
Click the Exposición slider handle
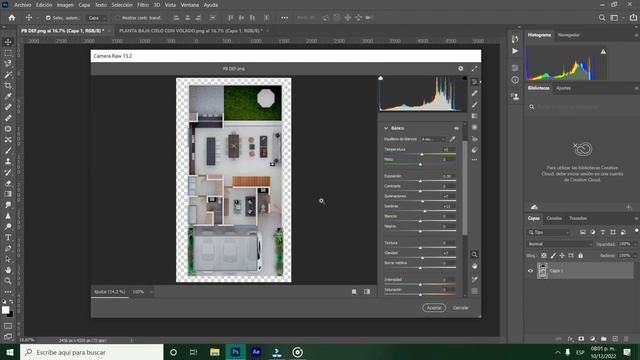(420, 181)
